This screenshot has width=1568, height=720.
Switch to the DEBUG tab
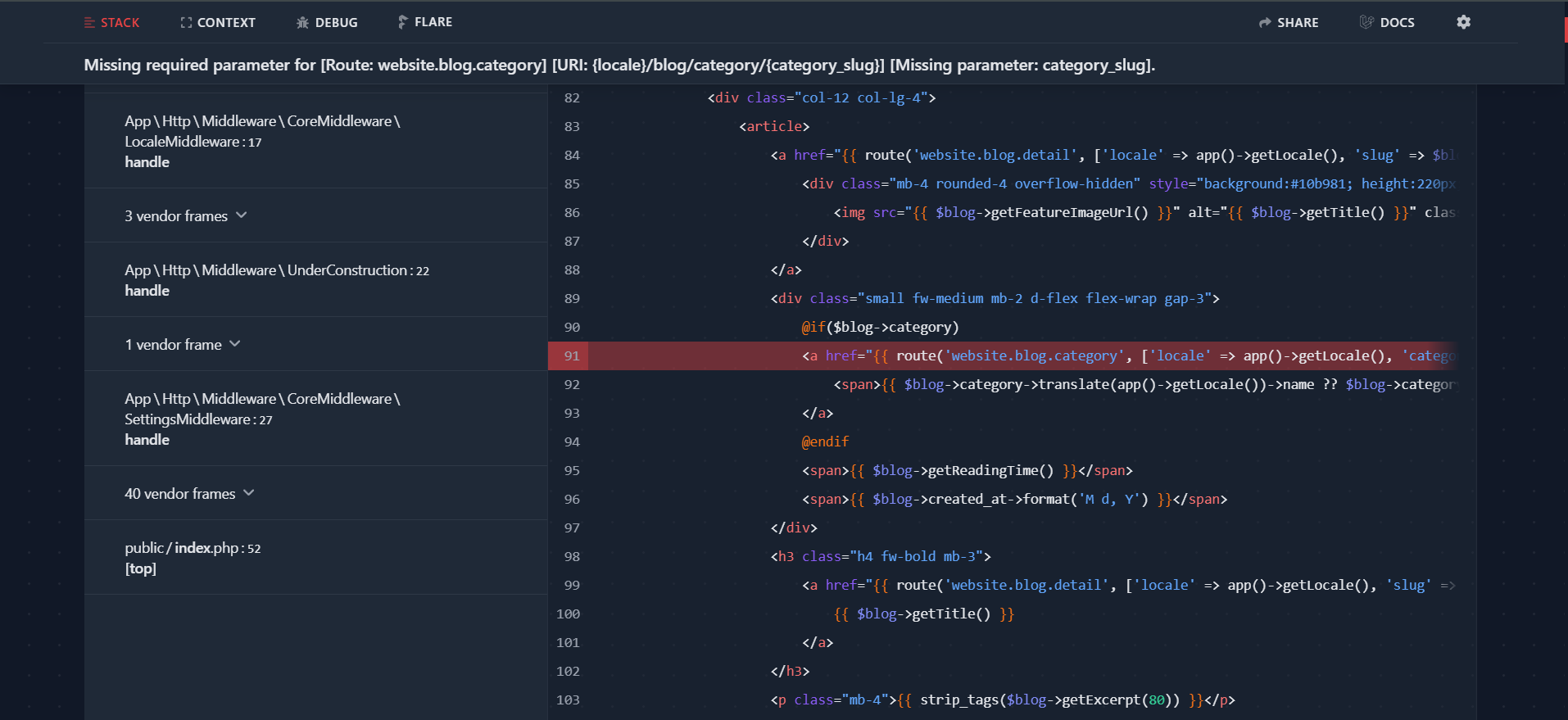pyautogui.click(x=336, y=23)
